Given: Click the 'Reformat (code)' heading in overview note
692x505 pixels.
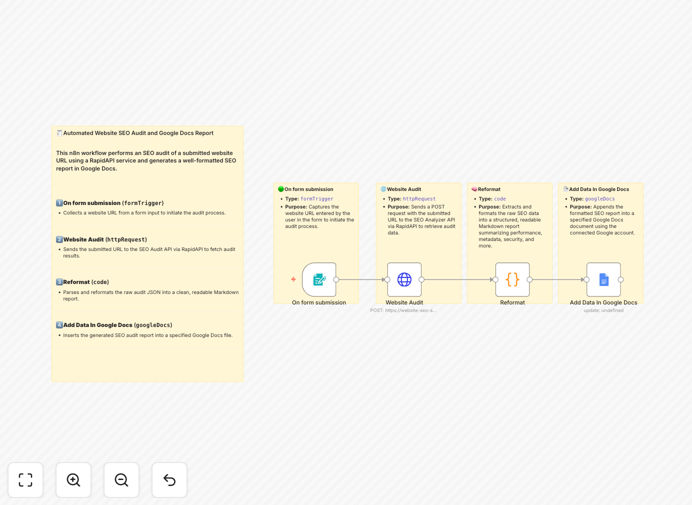Looking at the screenshot, I should coord(83,282).
